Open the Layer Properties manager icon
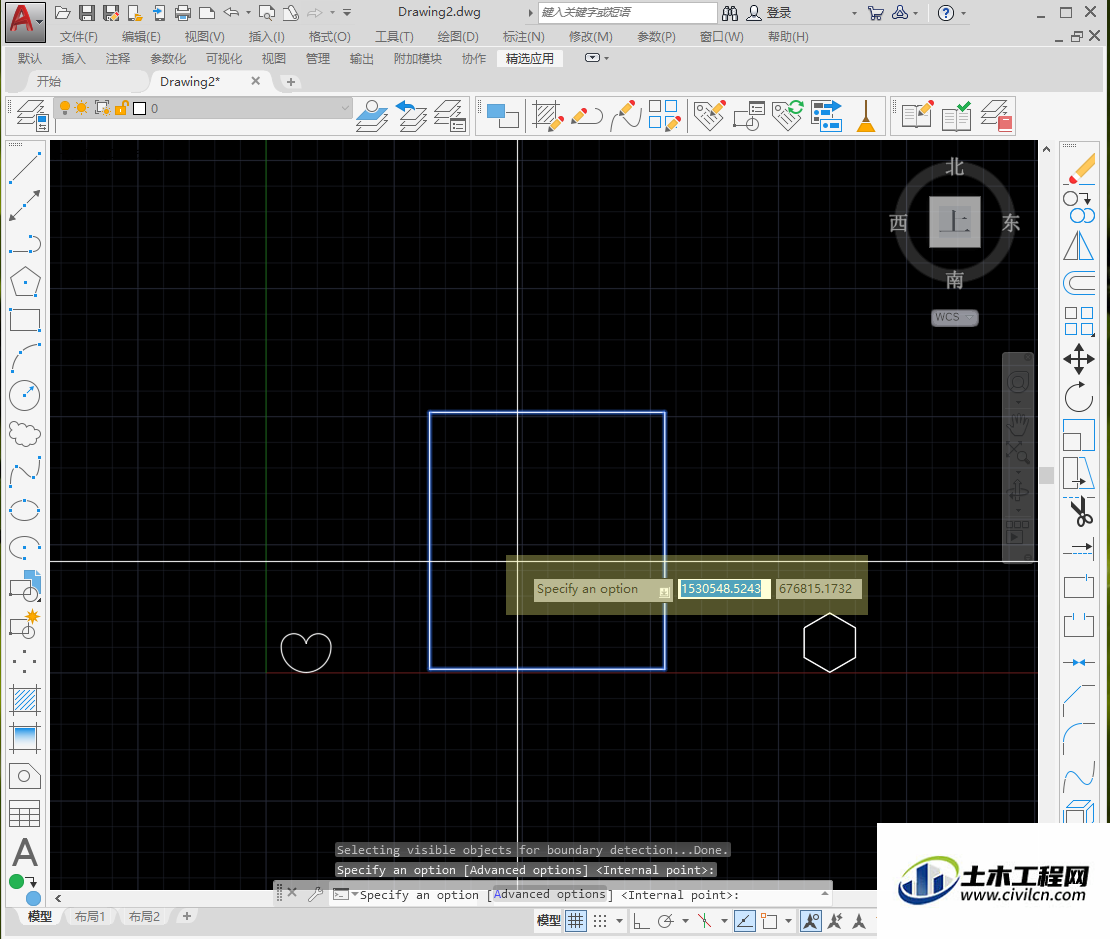 33,115
